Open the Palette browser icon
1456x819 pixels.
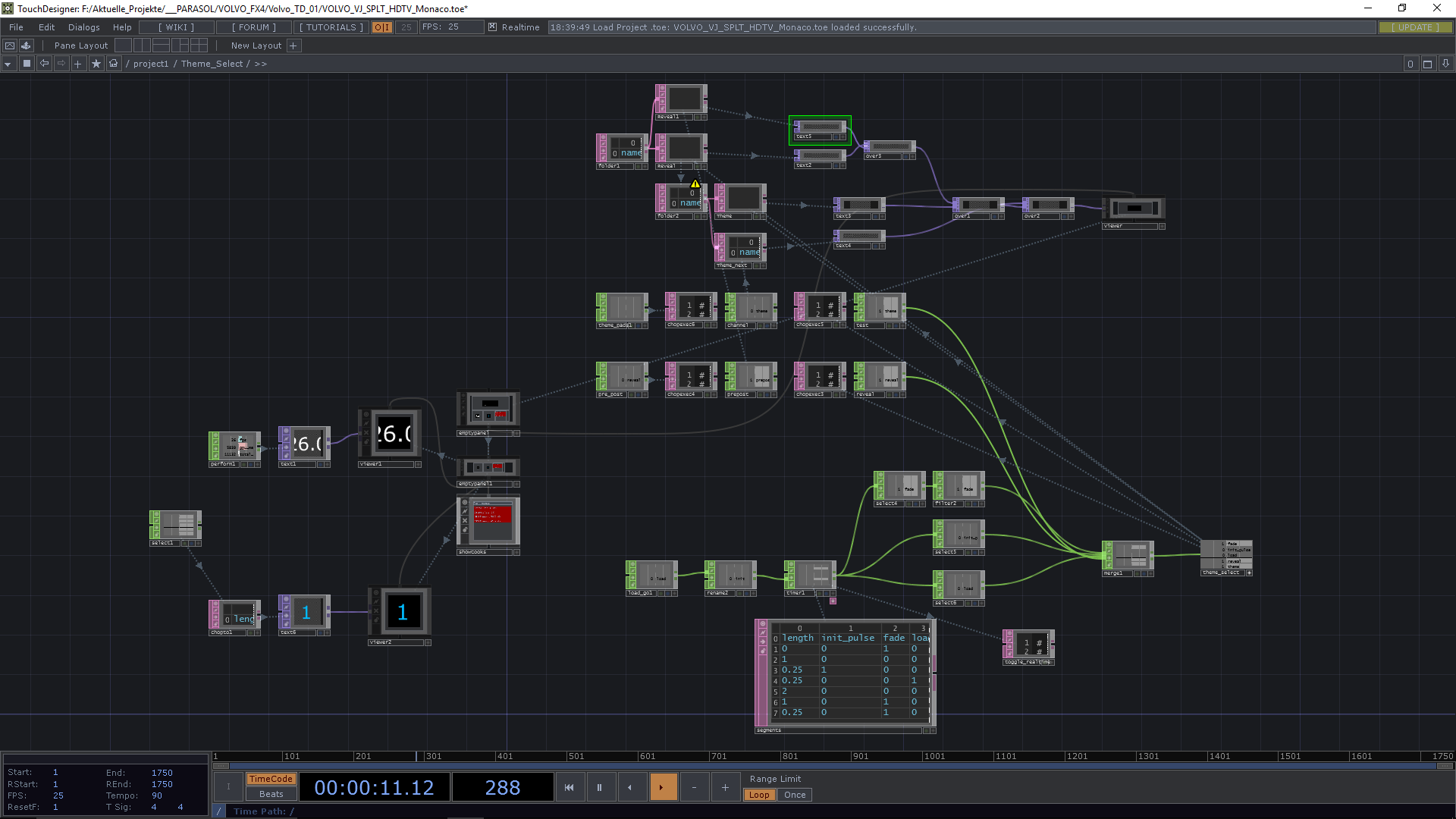point(26,45)
